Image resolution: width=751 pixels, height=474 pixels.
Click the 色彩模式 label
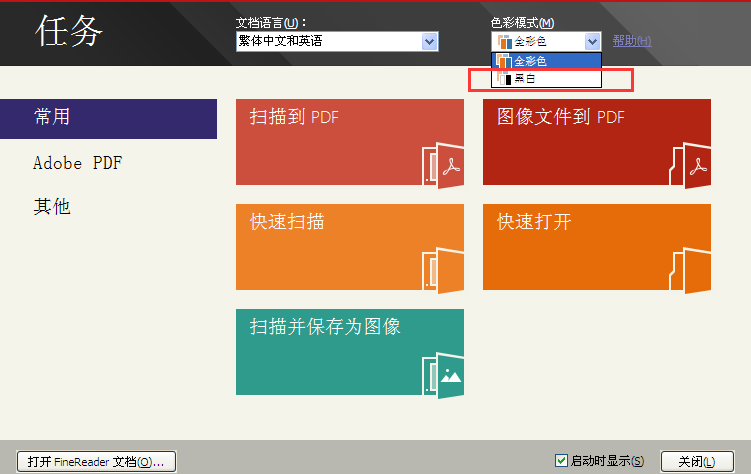(x=523, y=23)
